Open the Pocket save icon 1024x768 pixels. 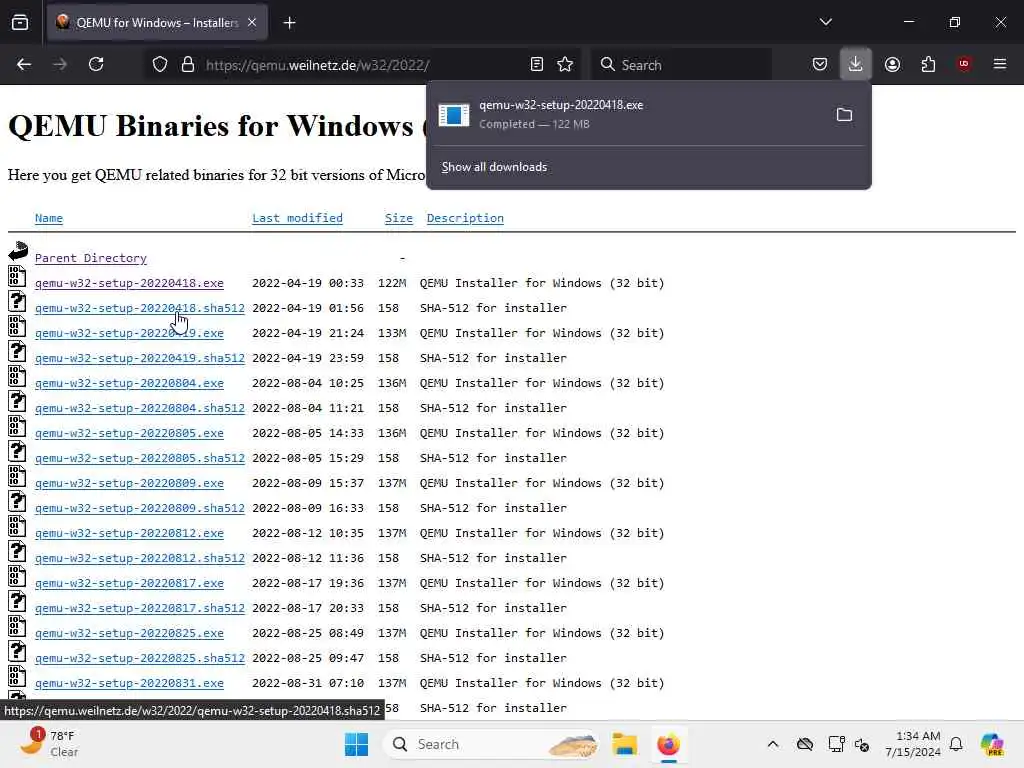[820, 64]
